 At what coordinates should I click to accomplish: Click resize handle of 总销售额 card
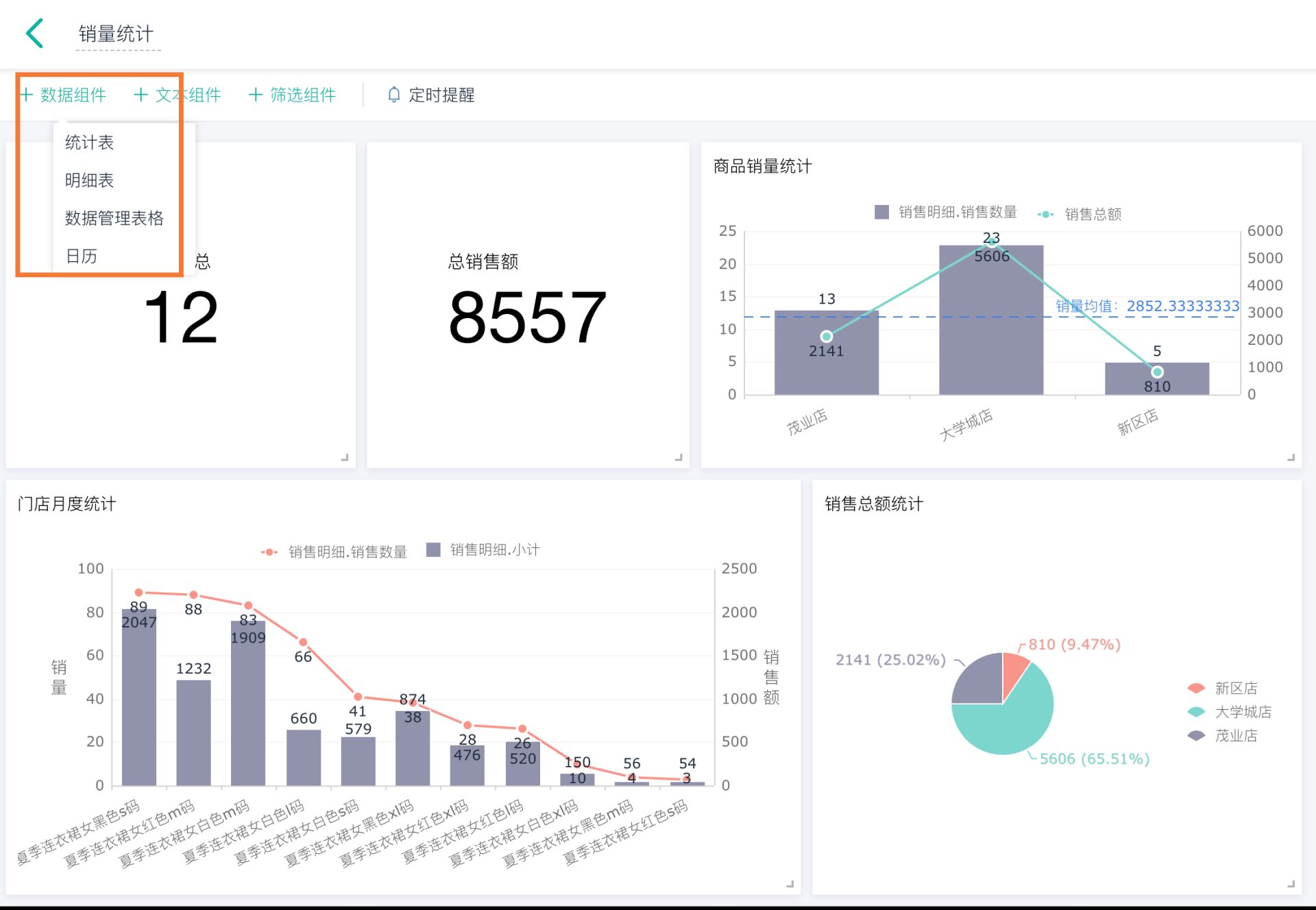coord(679,457)
